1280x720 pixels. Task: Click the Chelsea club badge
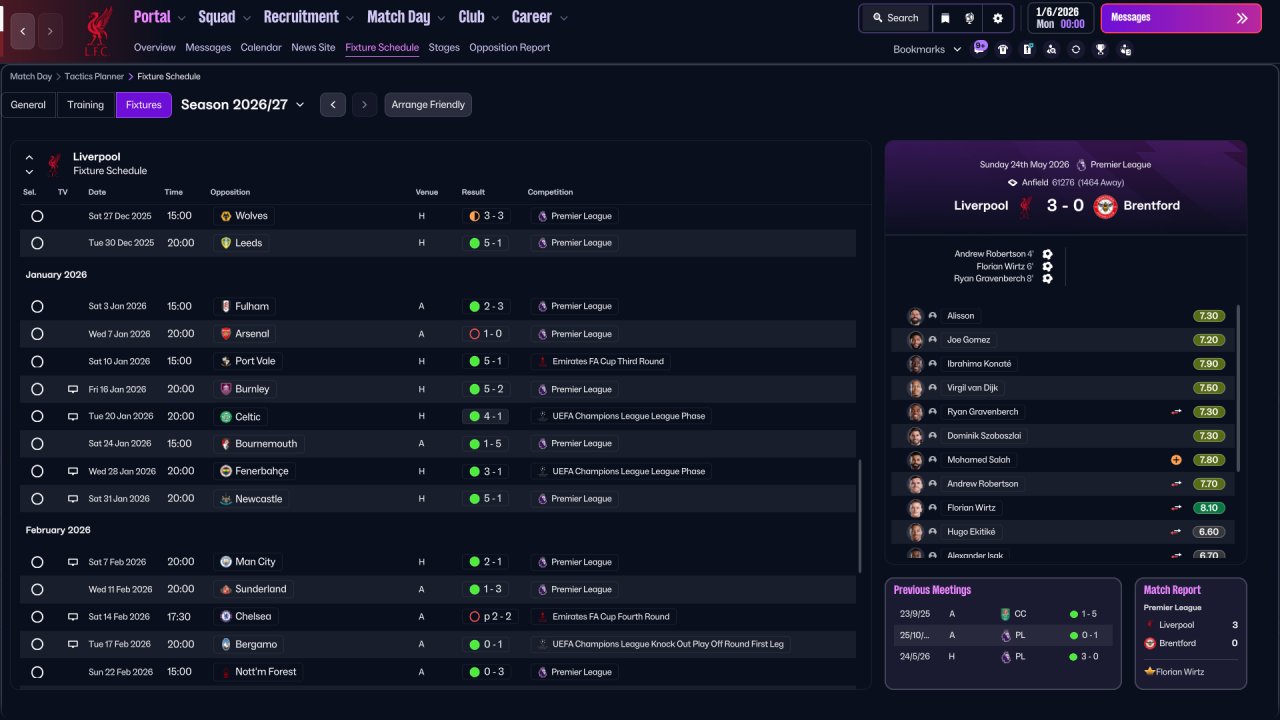click(x=226, y=617)
